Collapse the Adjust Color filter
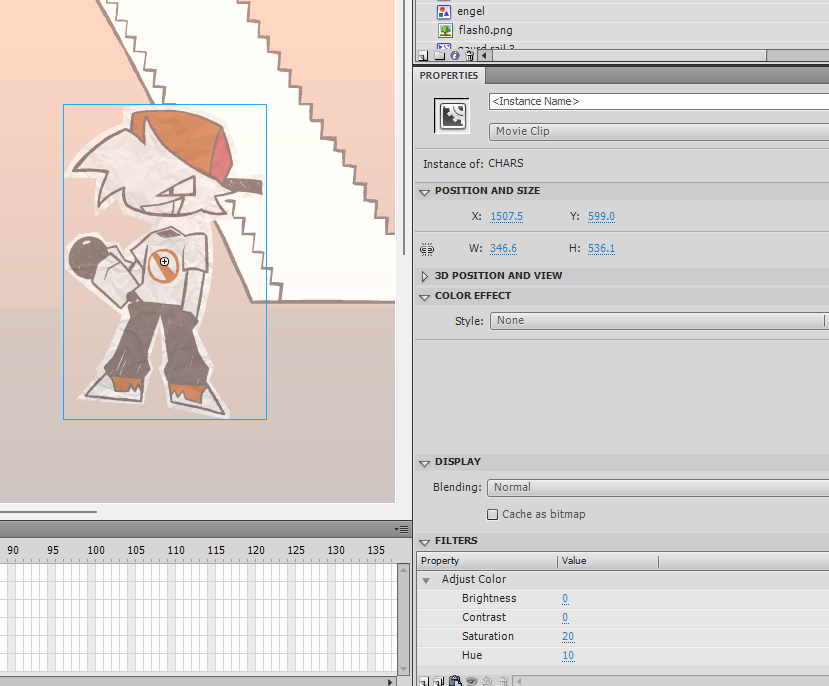The image size is (829, 686). pyautogui.click(x=426, y=580)
